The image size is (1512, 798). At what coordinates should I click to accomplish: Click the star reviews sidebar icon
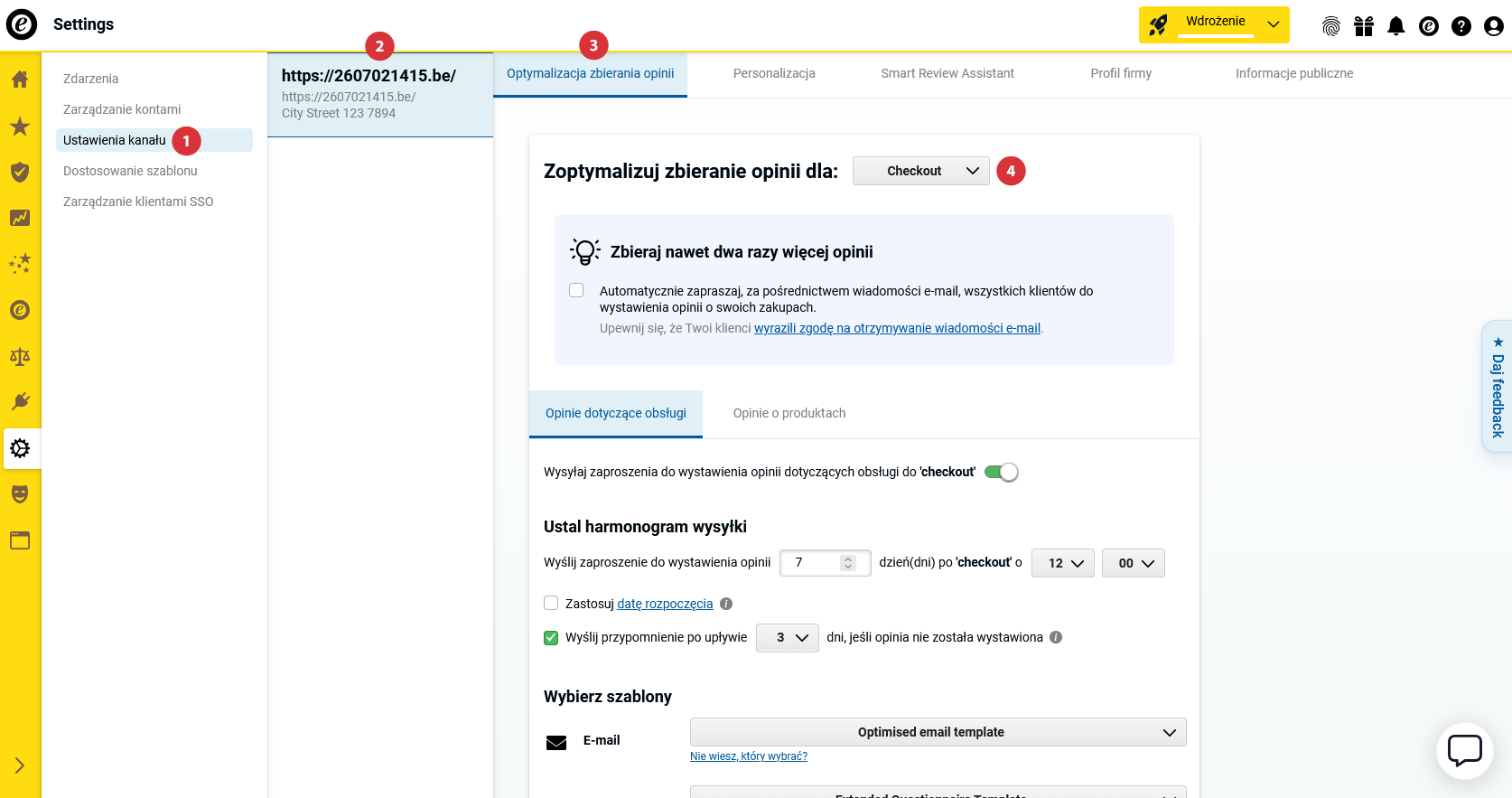[20, 126]
